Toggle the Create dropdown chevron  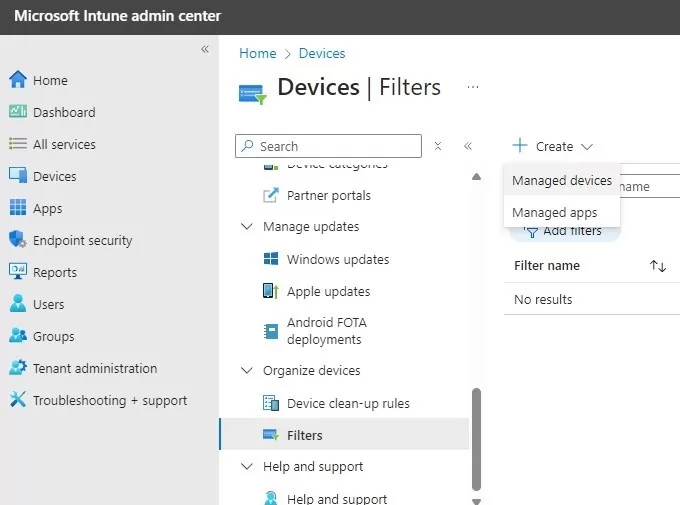[587, 147]
